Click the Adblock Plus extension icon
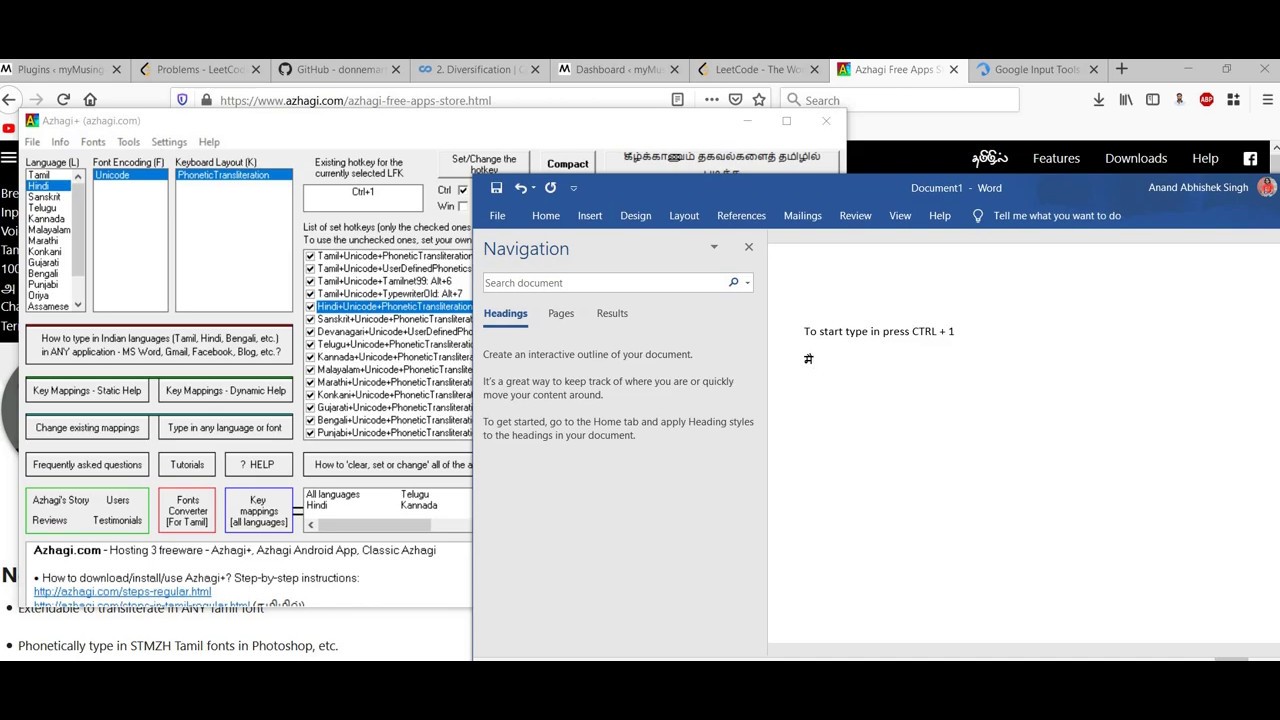1280x720 pixels. [1206, 100]
